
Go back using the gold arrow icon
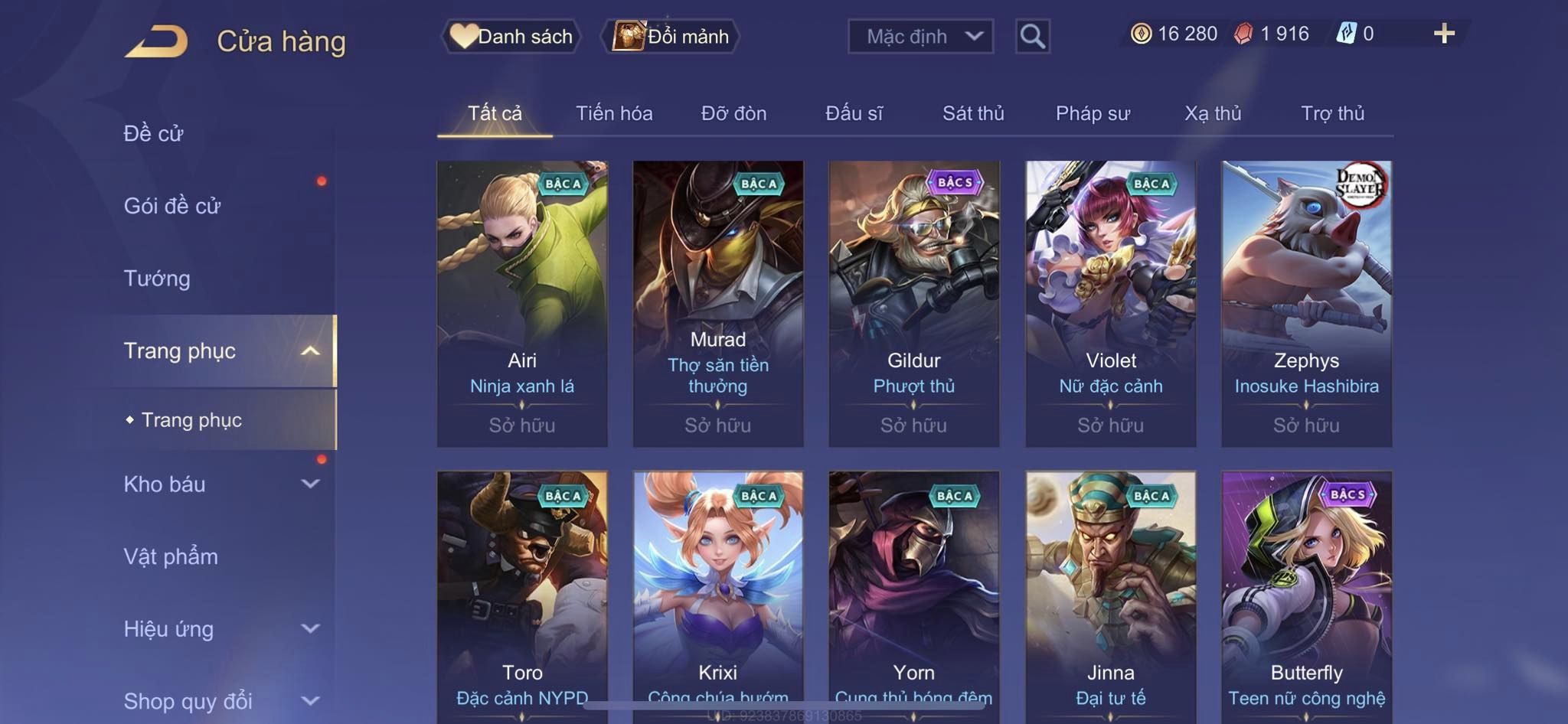click(157, 41)
